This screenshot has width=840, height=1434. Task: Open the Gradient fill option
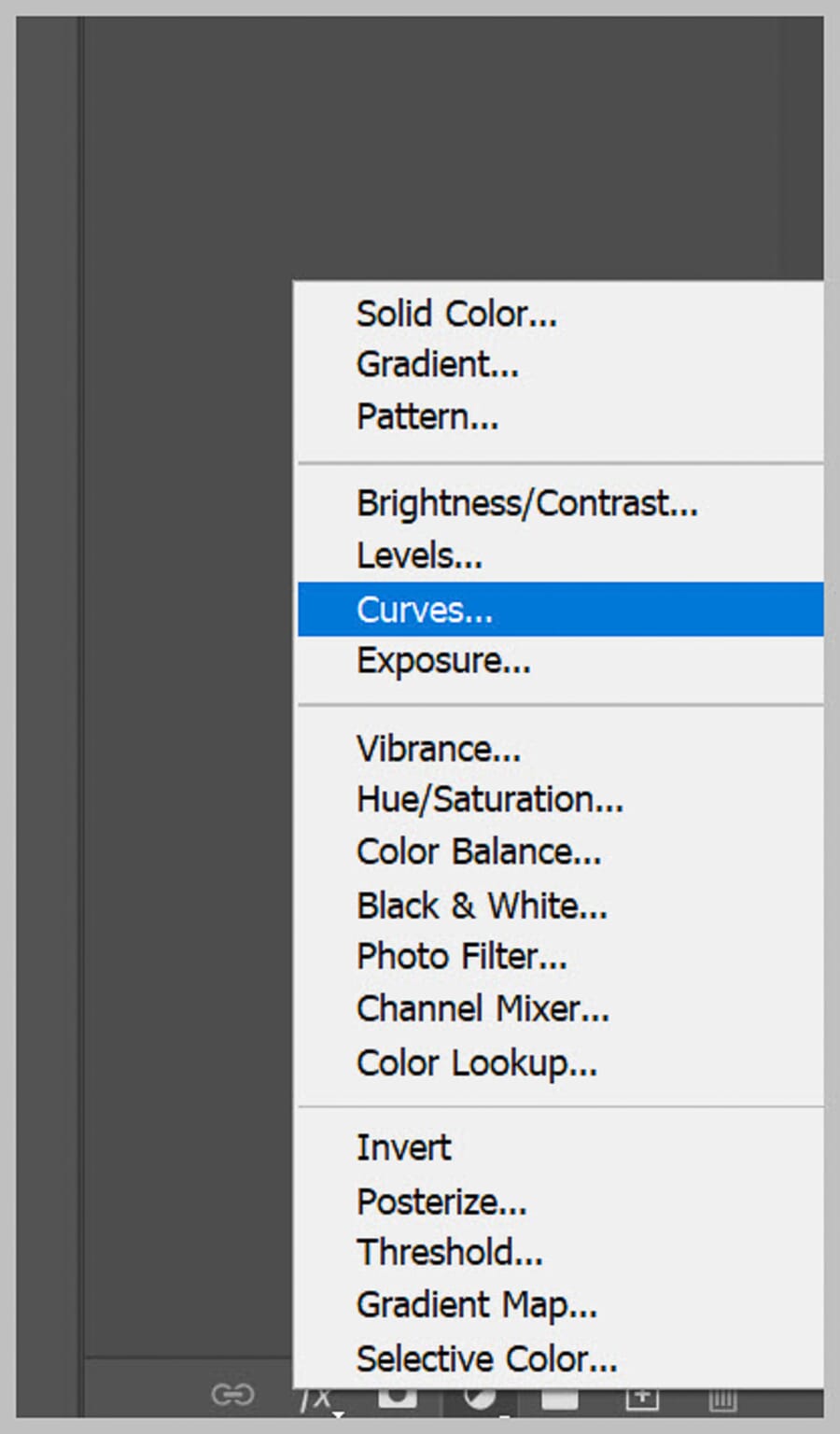click(438, 365)
